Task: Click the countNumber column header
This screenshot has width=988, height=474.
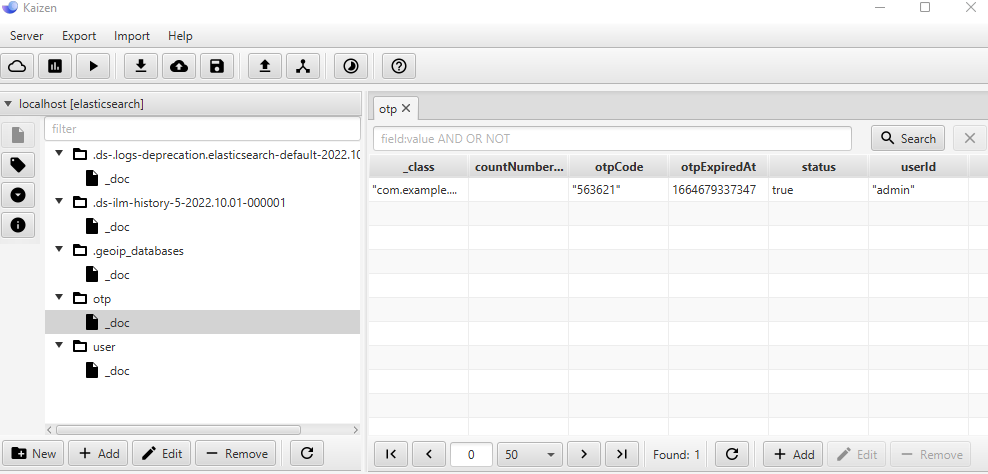Action: (x=519, y=167)
